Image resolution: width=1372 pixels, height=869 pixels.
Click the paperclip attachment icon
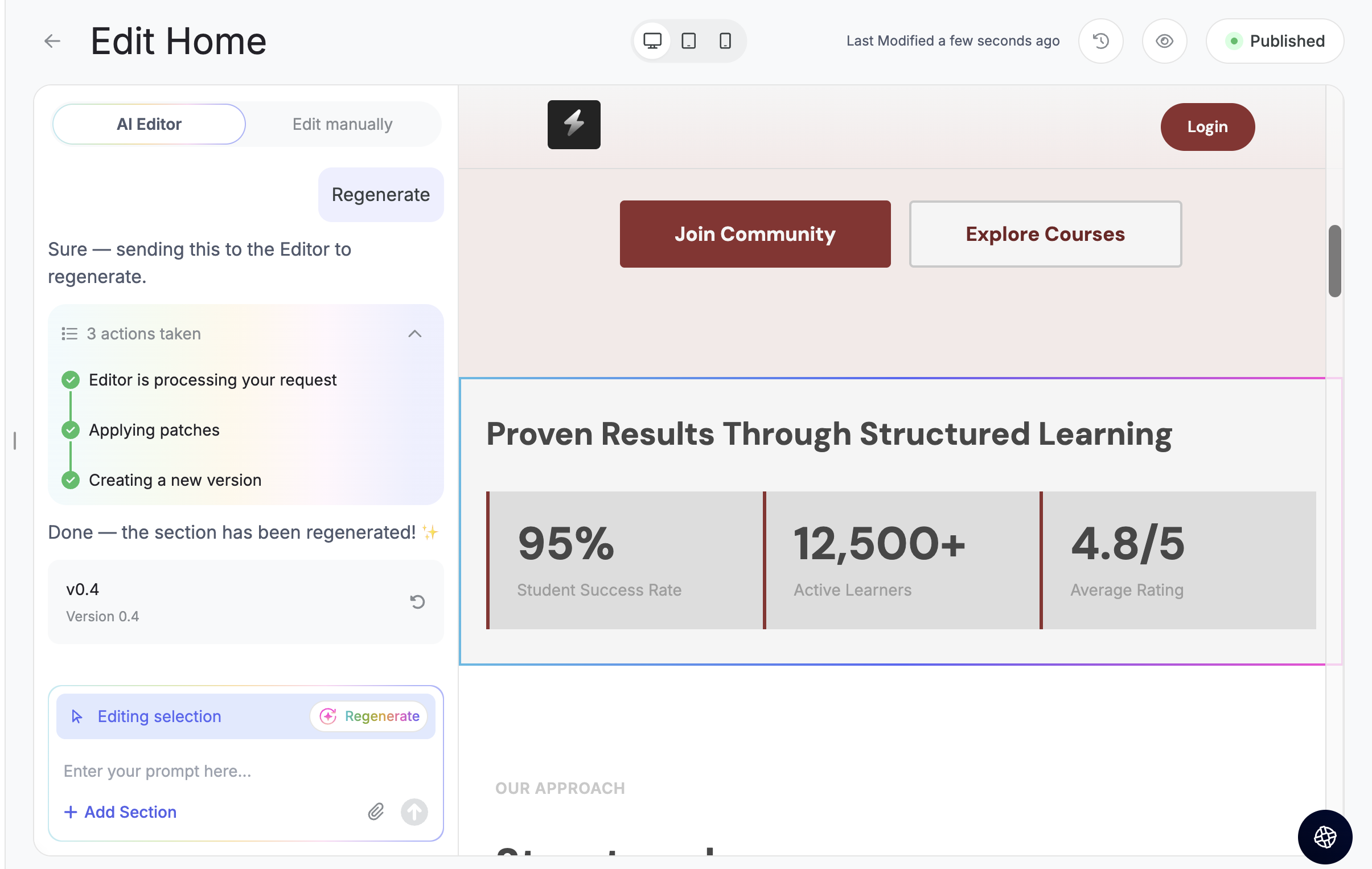click(376, 811)
